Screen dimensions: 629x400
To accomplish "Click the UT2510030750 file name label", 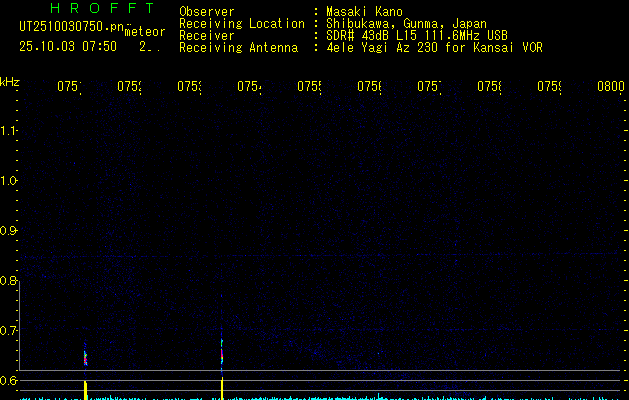I will 70,29.
